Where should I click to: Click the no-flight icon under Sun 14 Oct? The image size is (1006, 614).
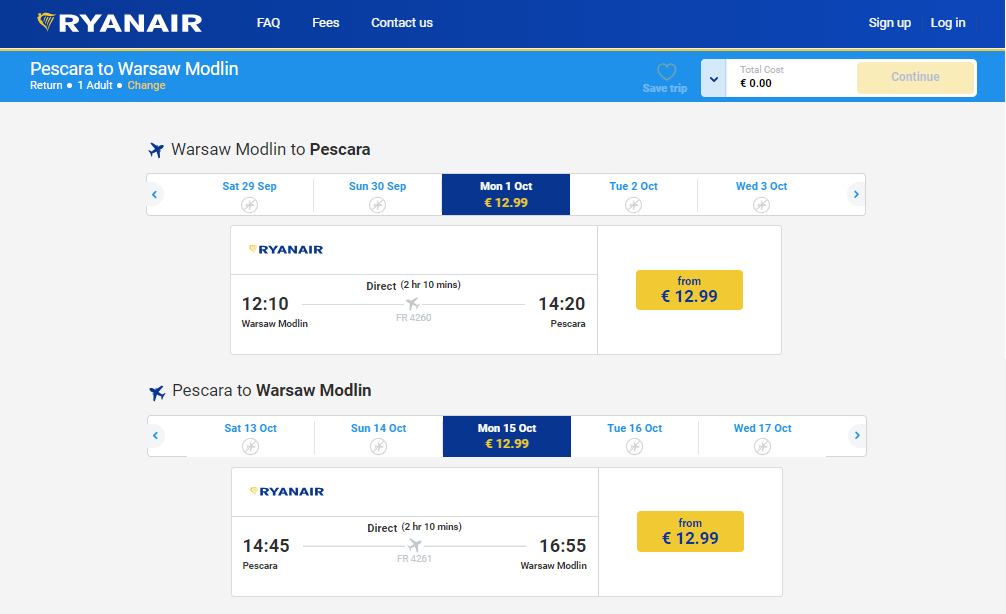(x=378, y=446)
